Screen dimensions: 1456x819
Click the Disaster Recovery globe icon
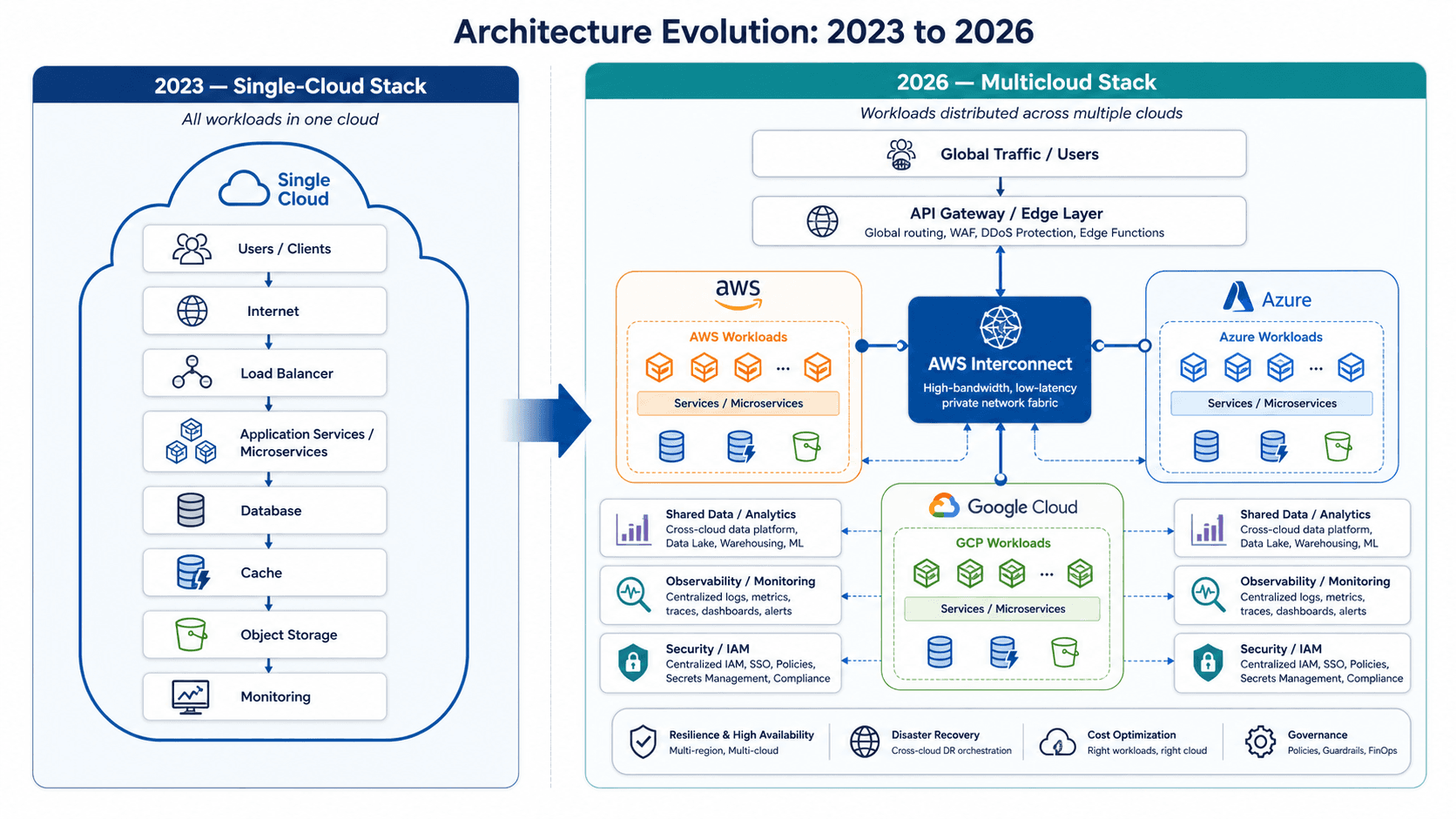pyautogui.click(x=865, y=742)
